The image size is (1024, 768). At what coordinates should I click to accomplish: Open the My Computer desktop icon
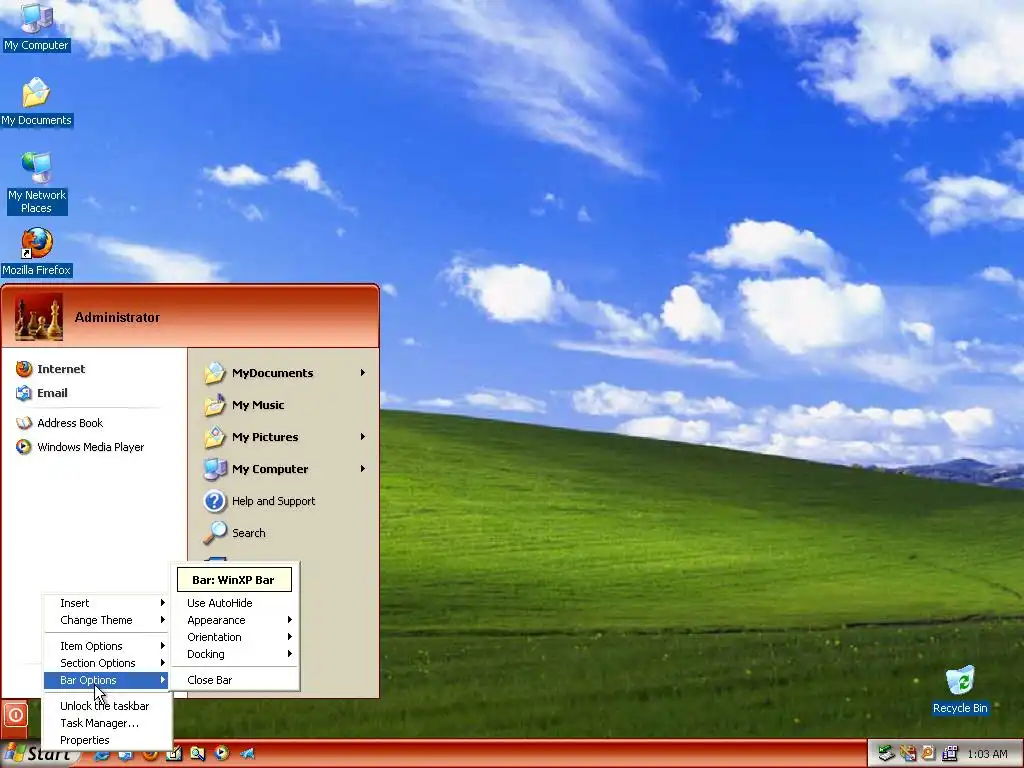[x=36, y=26]
